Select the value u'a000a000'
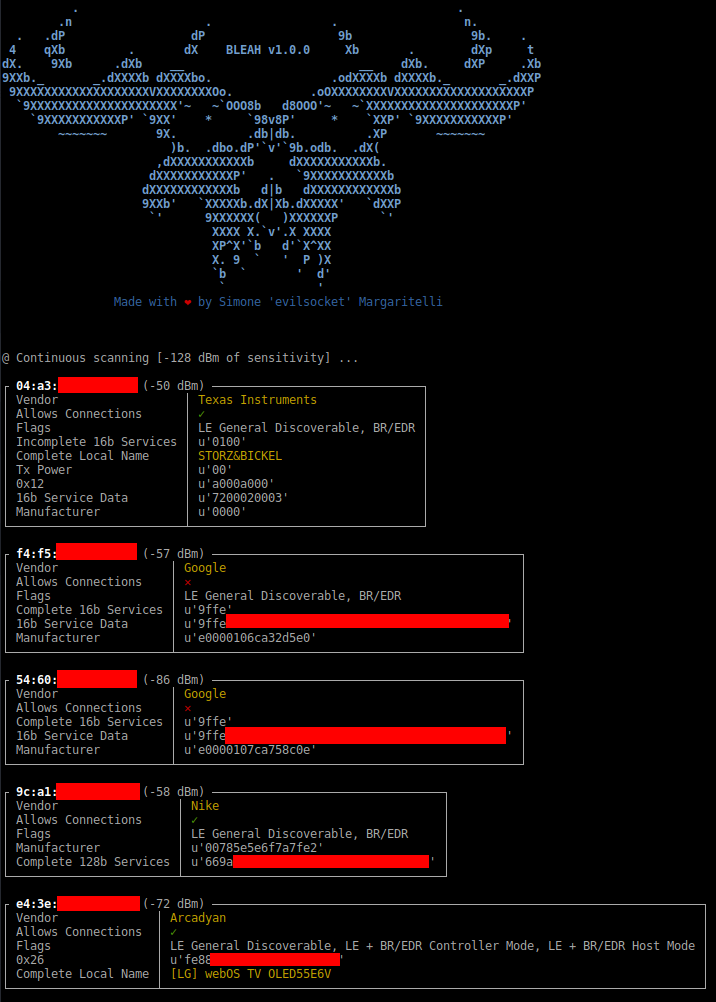 [237, 484]
